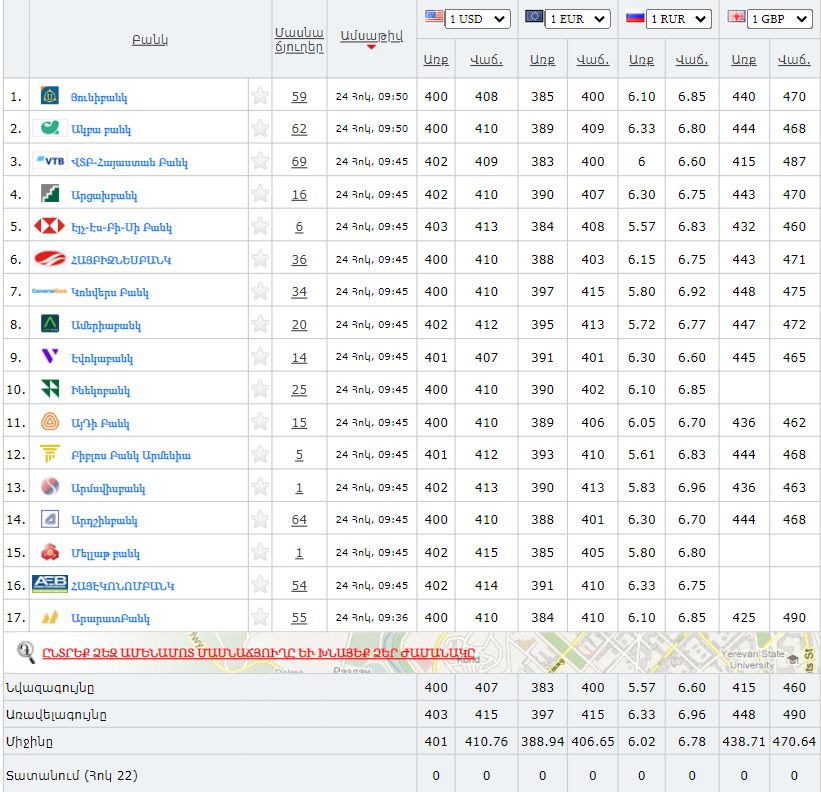Open branch count 64 in row 14
The image size is (821, 792).
click(299, 520)
